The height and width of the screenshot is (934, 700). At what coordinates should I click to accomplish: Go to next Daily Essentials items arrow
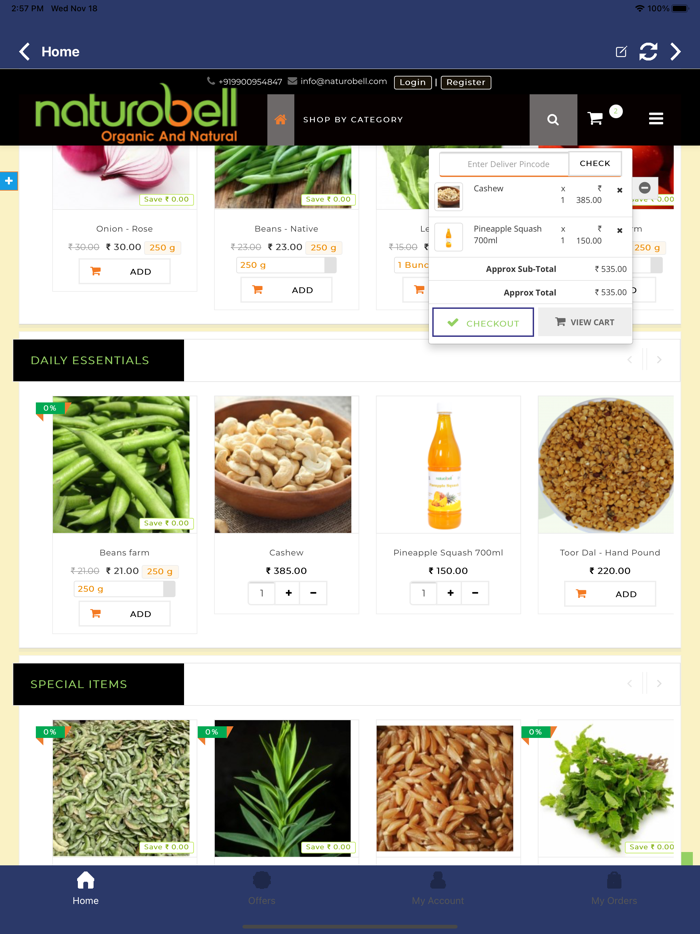point(659,360)
